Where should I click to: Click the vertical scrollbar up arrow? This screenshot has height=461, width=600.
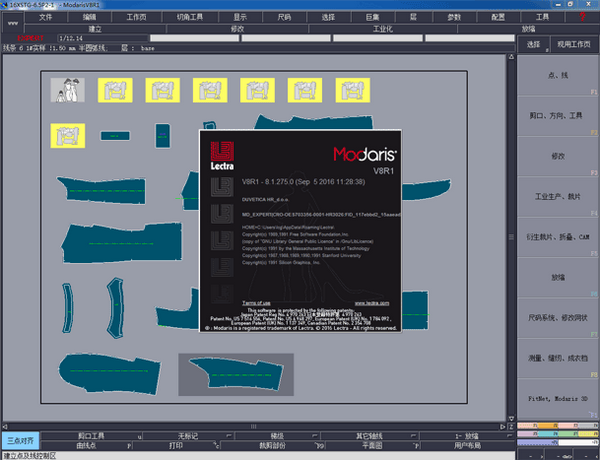tap(511, 57)
